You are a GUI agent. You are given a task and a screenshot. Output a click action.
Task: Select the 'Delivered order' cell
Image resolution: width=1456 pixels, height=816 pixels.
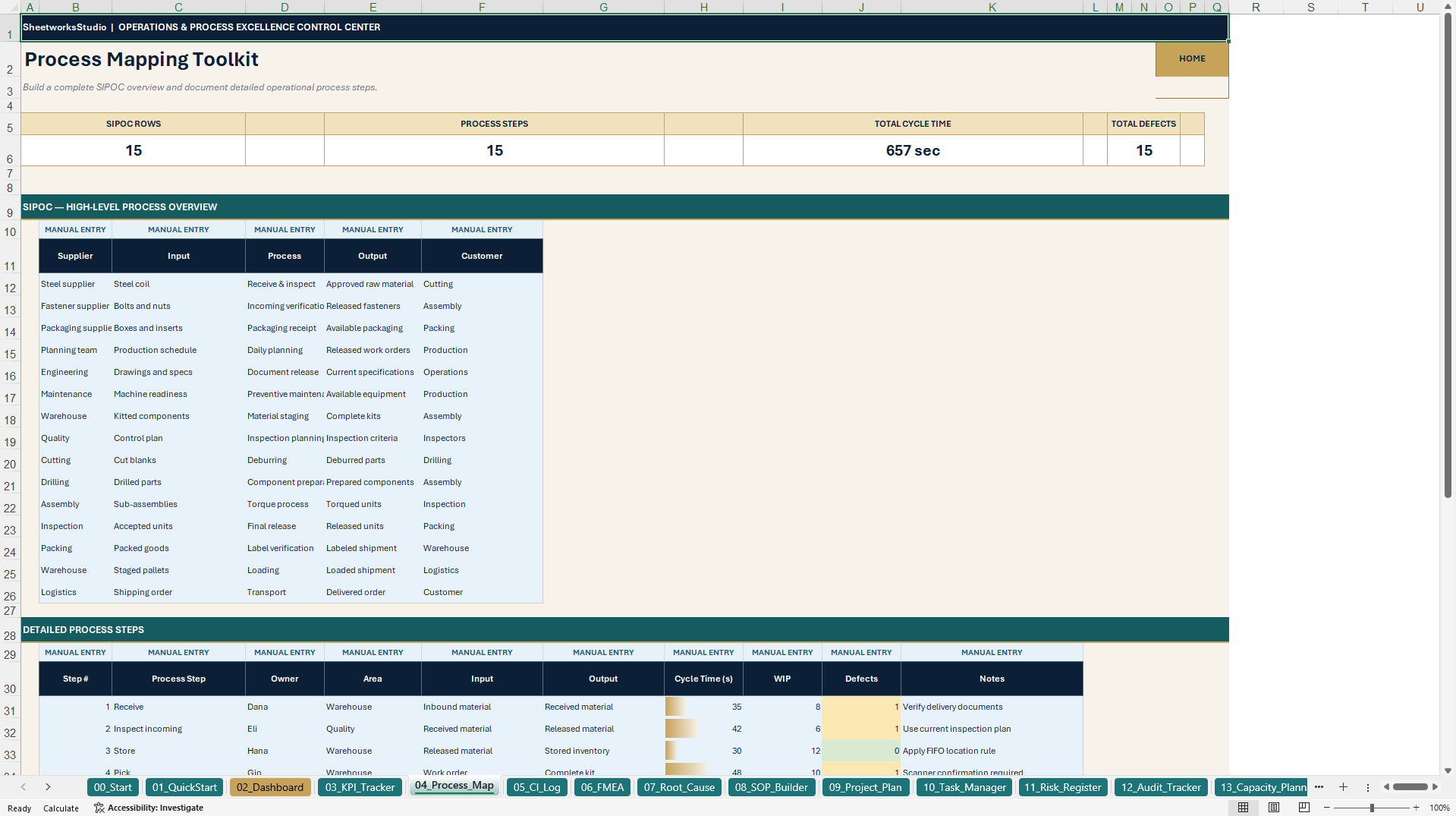tap(373, 592)
